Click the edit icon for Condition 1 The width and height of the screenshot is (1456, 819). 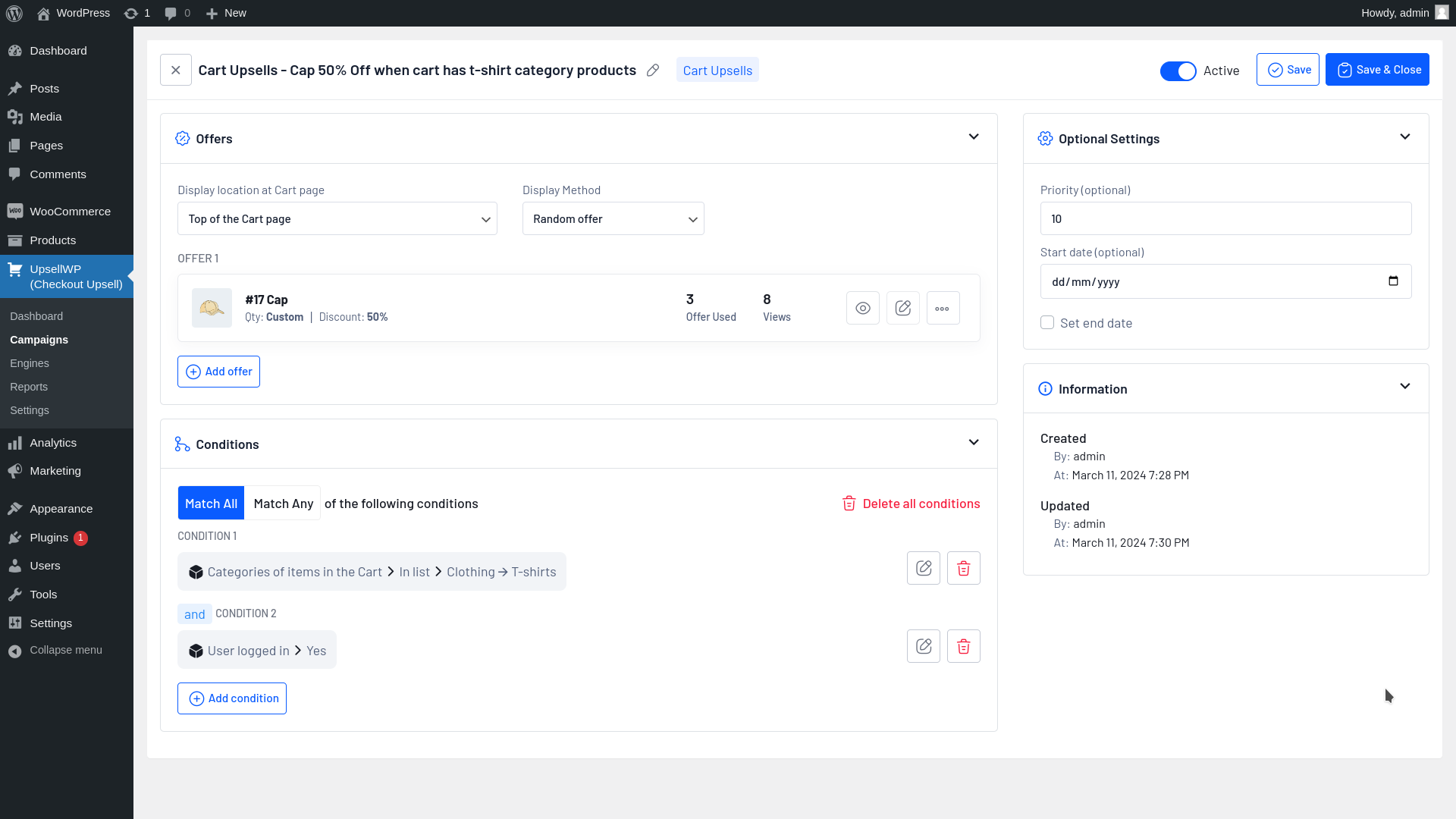[x=924, y=567]
